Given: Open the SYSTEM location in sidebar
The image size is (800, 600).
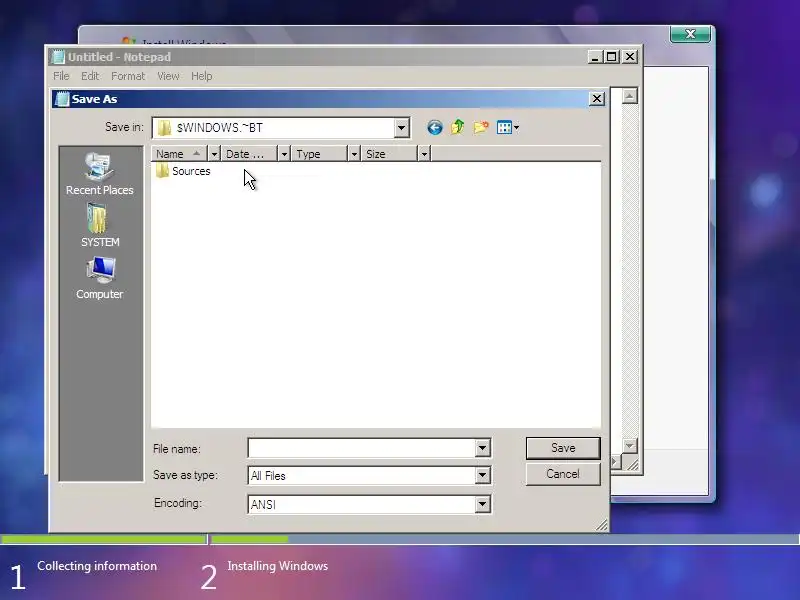Looking at the screenshot, I should pos(99,226).
